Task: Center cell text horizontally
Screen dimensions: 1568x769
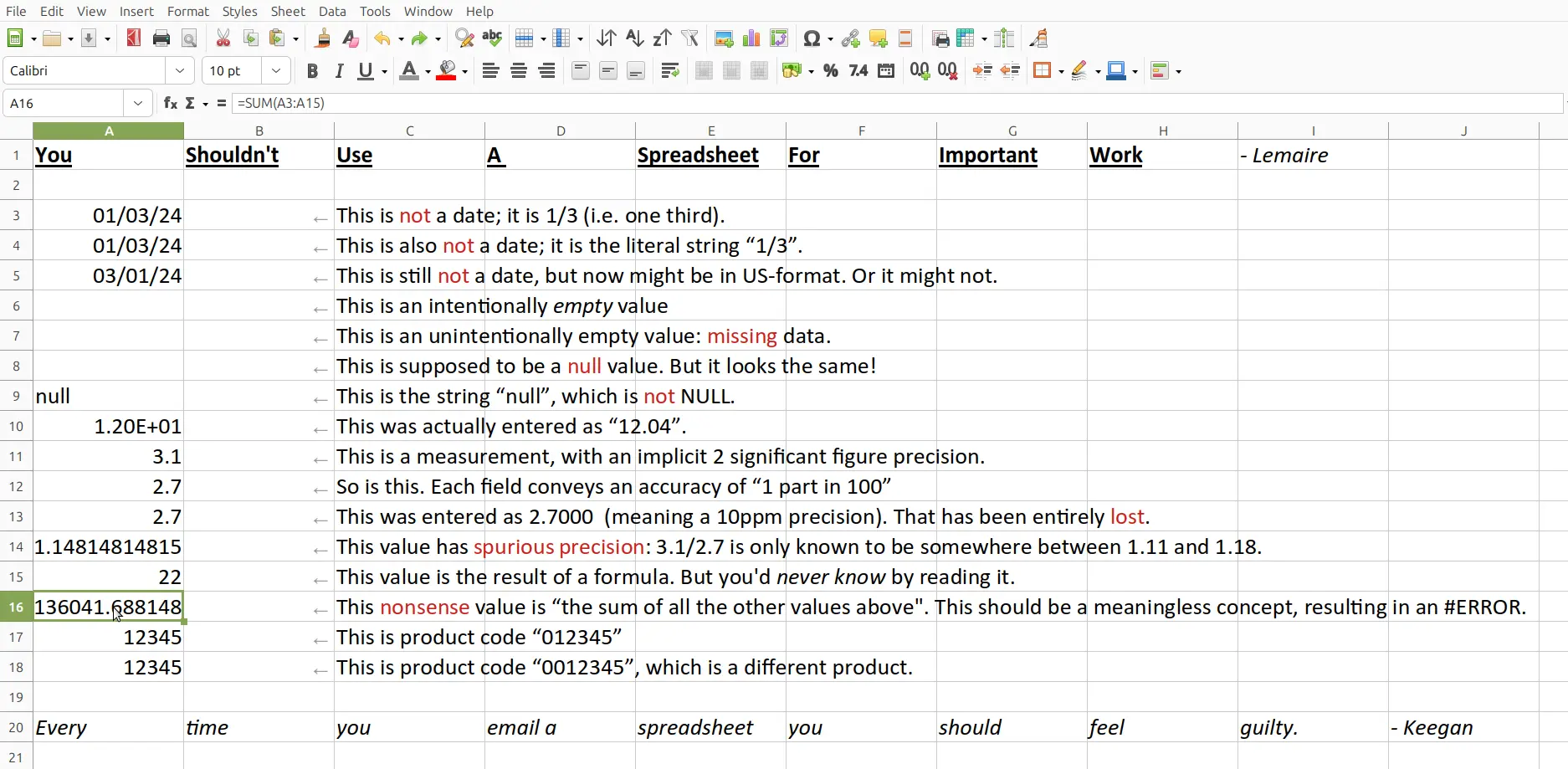Action: tap(519, 71)
